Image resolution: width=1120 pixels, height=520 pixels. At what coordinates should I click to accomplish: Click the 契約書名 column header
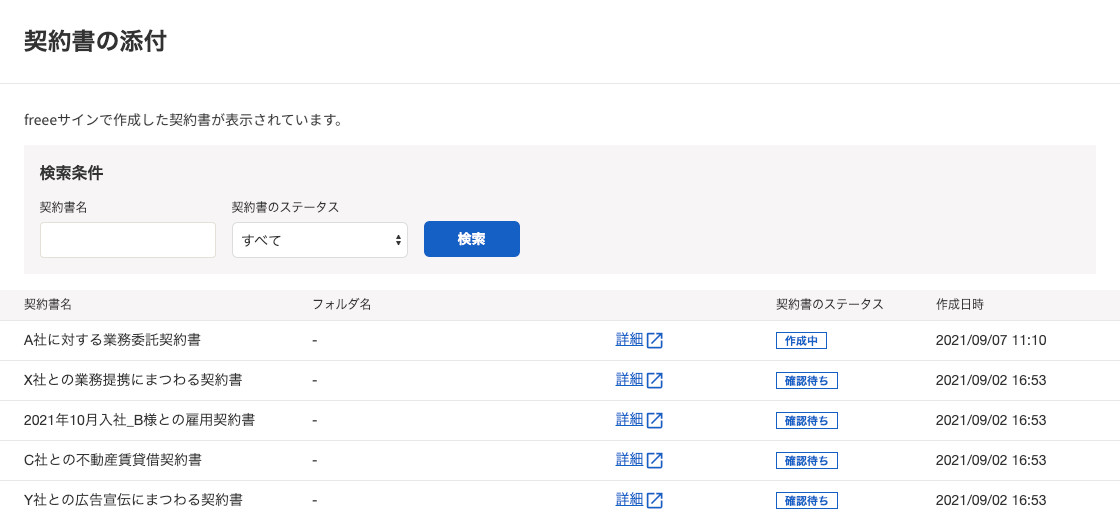pyautogui.click(x=48, y=304)
